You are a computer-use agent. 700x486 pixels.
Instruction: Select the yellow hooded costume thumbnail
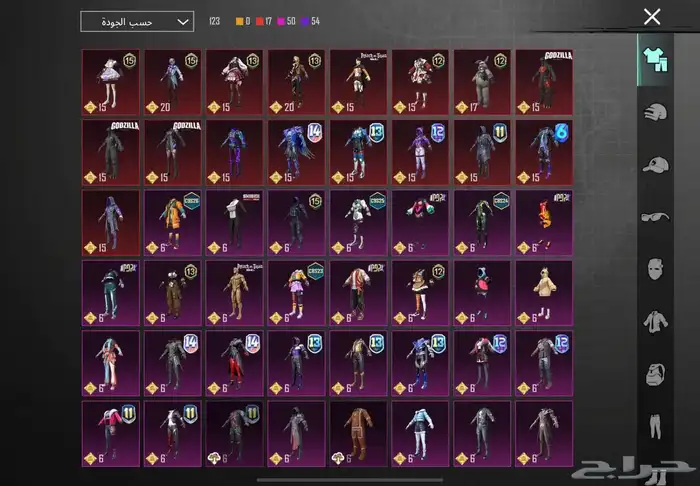[544, 292]
